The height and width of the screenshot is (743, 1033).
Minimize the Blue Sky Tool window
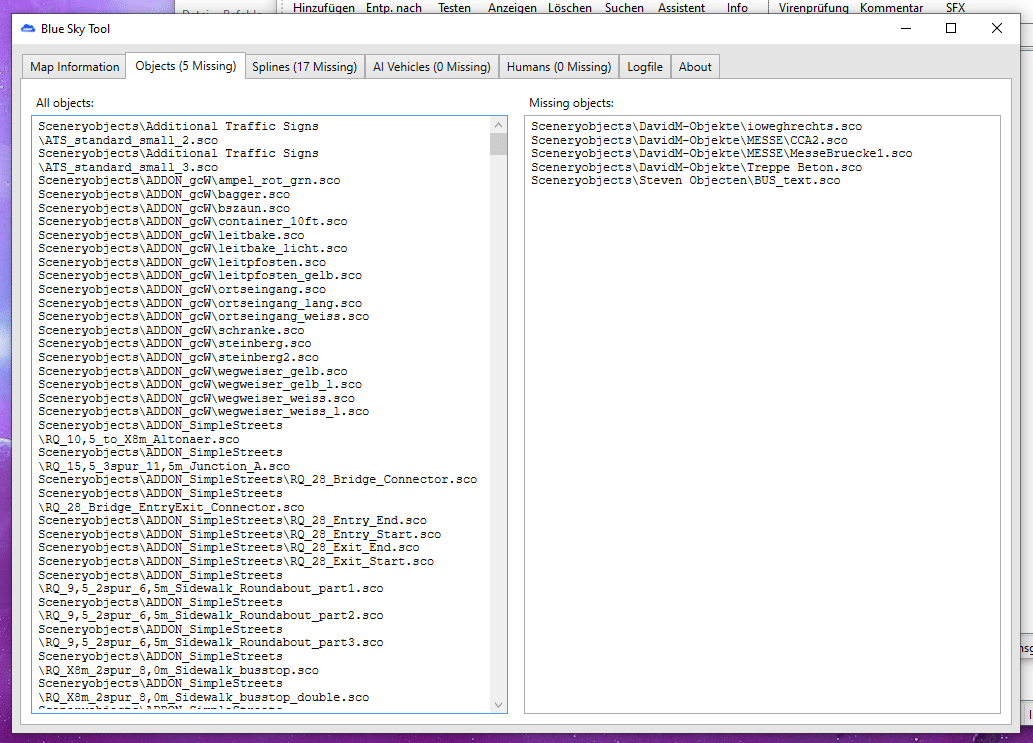(x=906, y=28)
